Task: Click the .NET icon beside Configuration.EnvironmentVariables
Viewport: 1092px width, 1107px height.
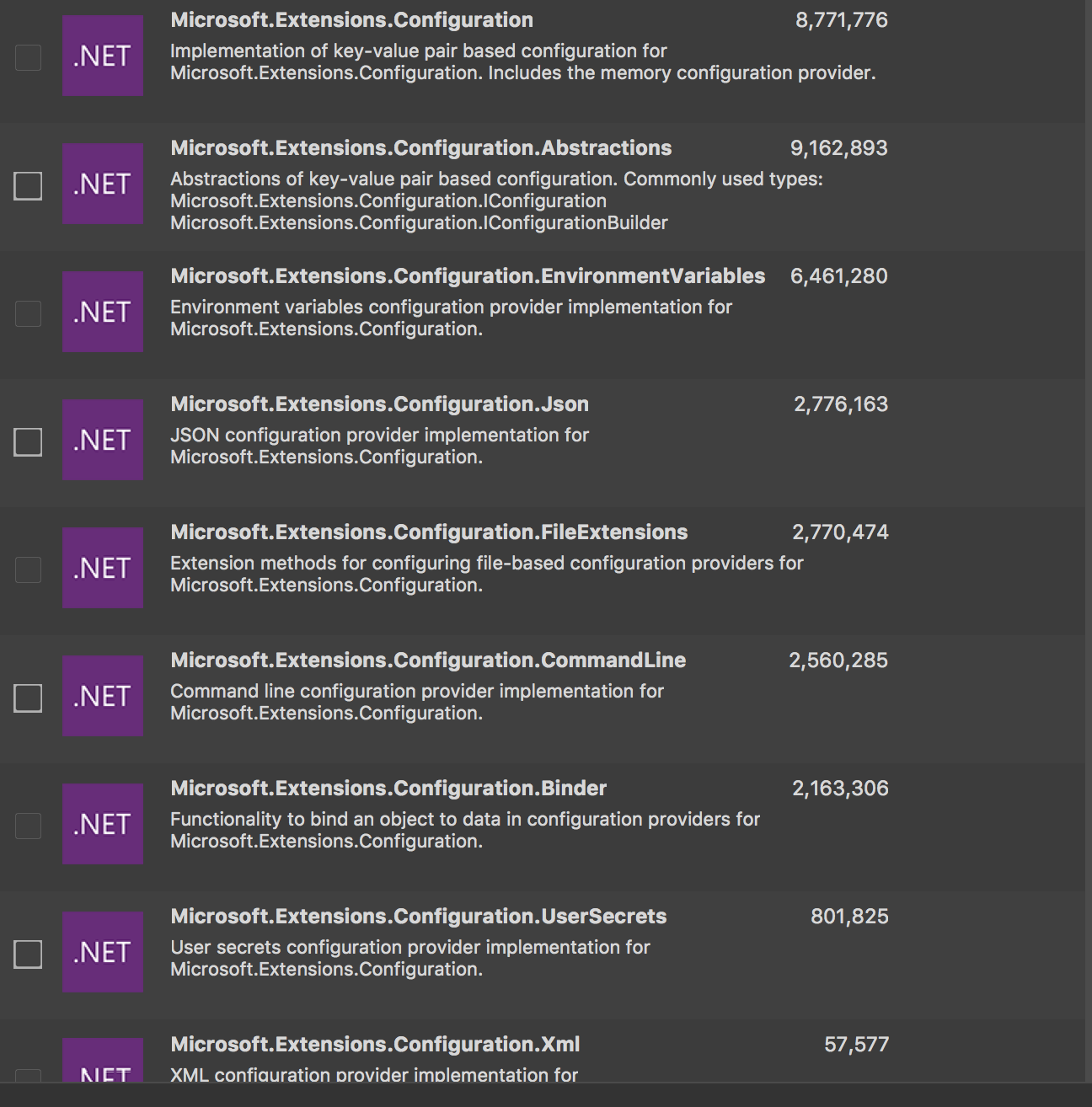Action: click(x=103, y=312)
